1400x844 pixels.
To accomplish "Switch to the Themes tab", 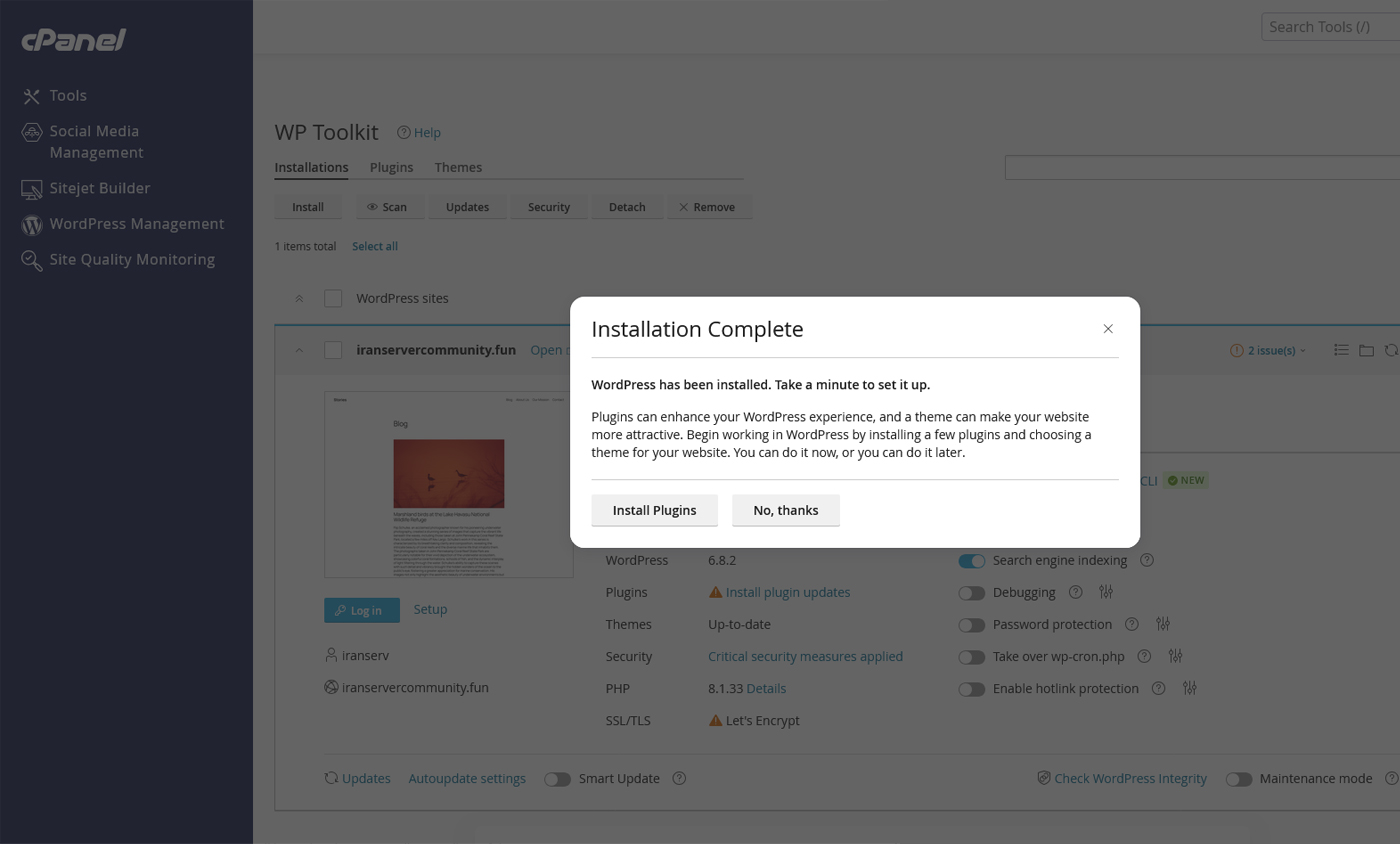I will [458, 167].
